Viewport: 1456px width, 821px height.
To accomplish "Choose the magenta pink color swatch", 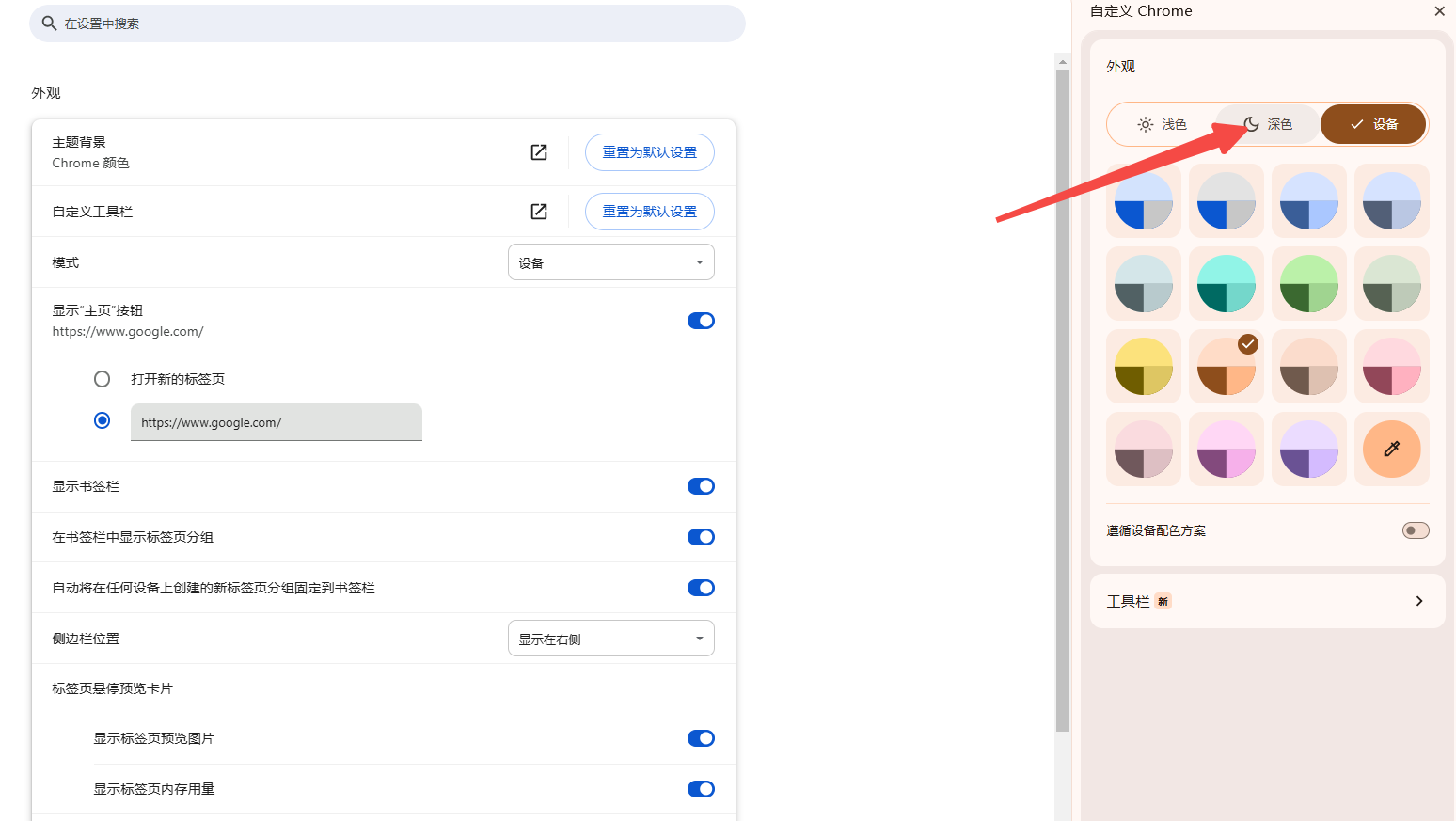I will 1227,450.
